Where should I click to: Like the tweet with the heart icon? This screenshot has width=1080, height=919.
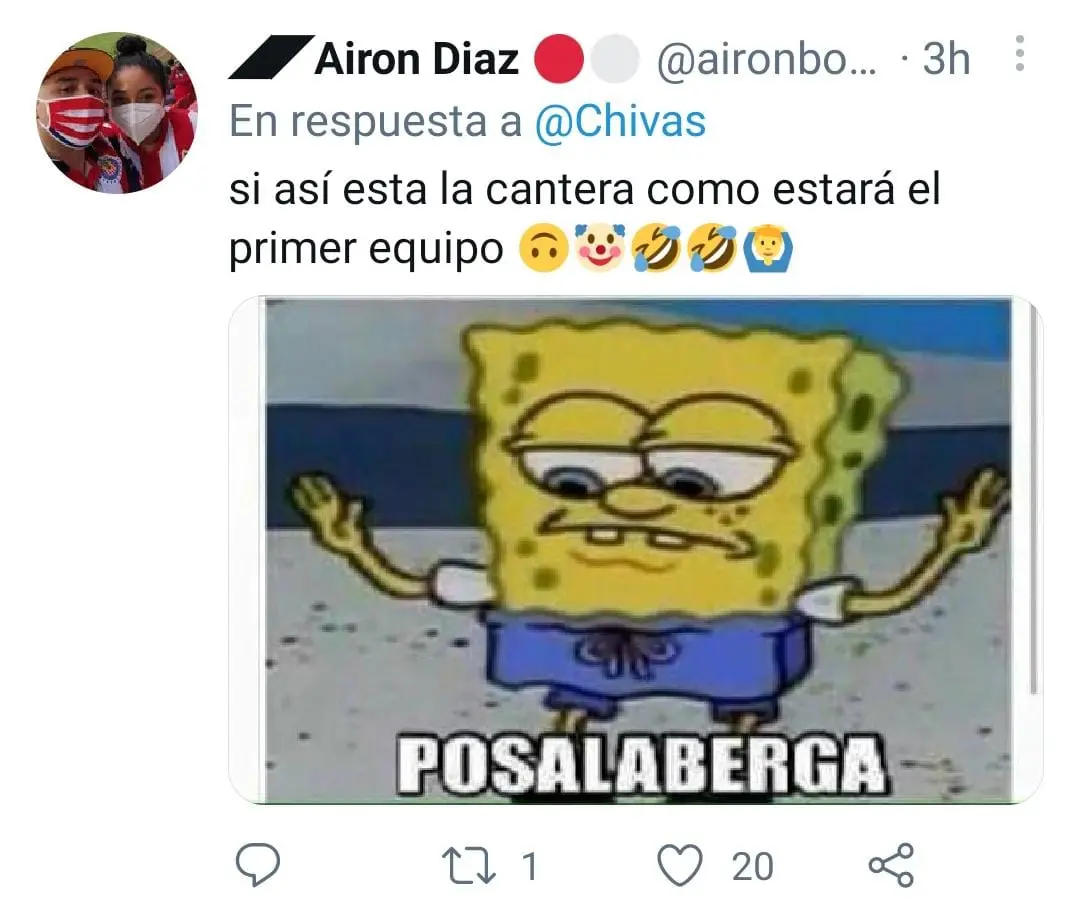coord(680,865)
